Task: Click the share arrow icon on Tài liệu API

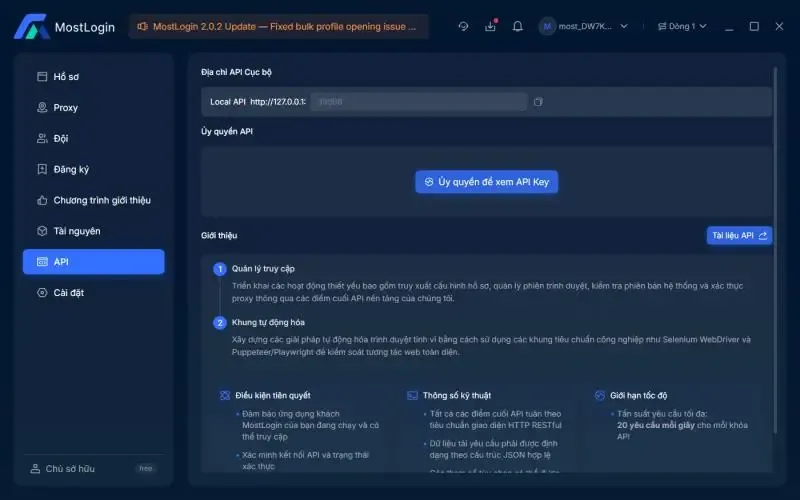Action: click(763, 236)
